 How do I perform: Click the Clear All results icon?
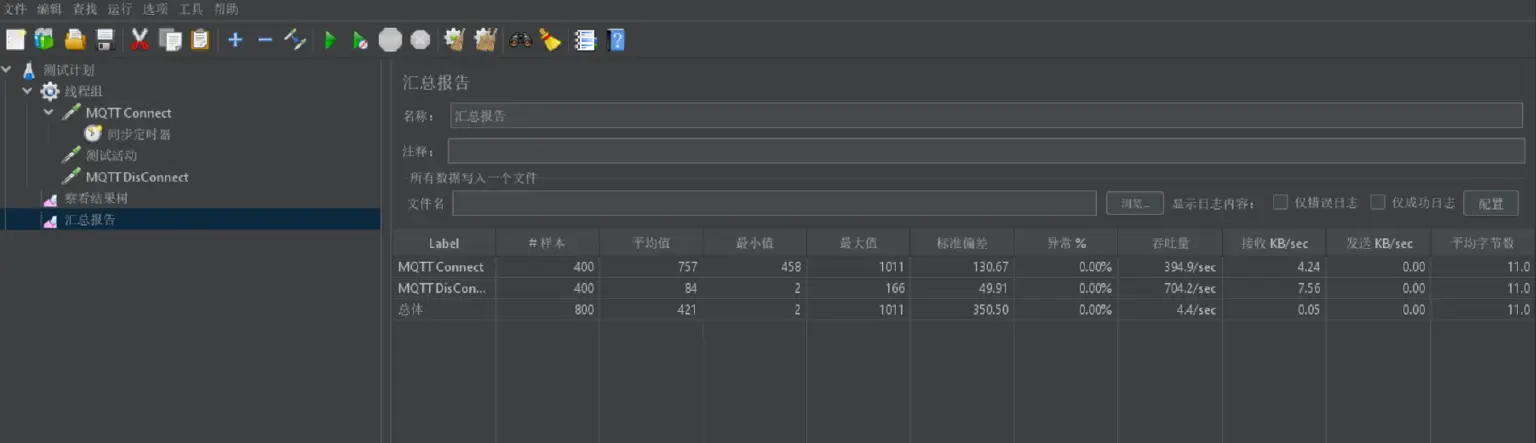[486, 40]
